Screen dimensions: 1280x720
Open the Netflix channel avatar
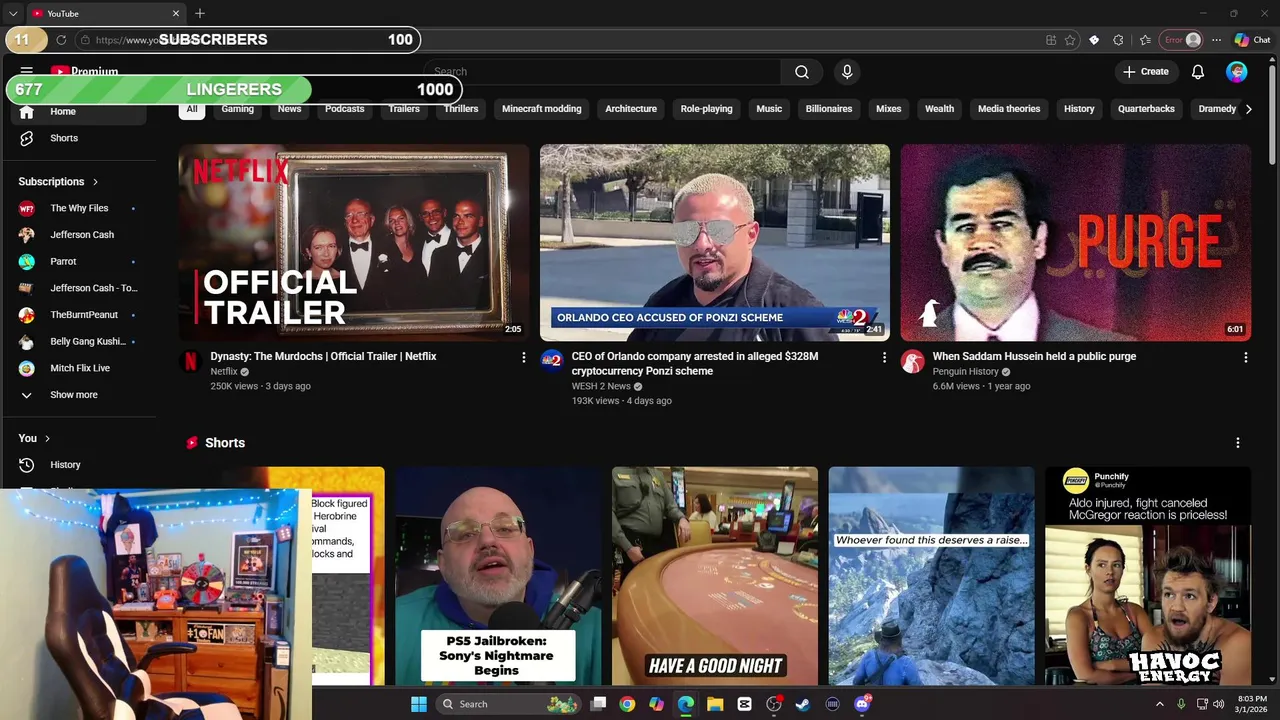pyautogui.click(x=190, y=362)
